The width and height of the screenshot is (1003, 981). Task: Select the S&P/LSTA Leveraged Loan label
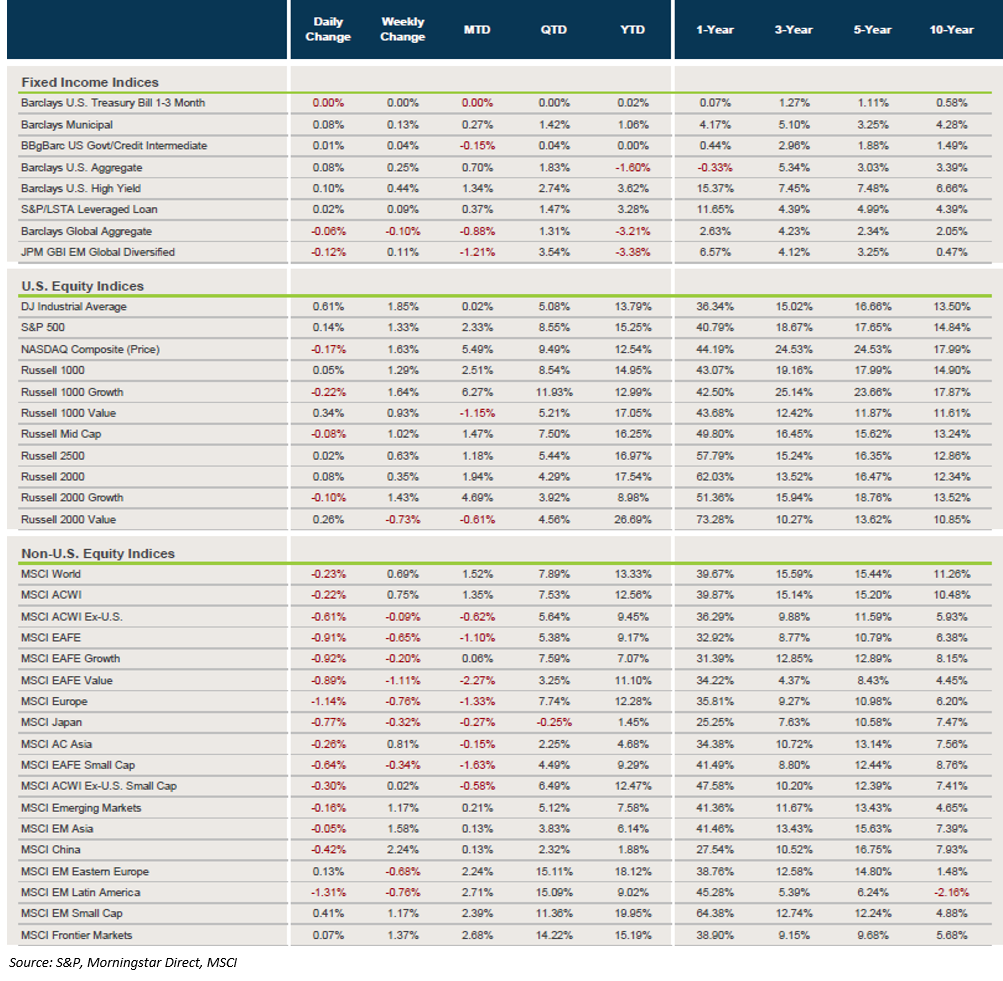(89, 210)
